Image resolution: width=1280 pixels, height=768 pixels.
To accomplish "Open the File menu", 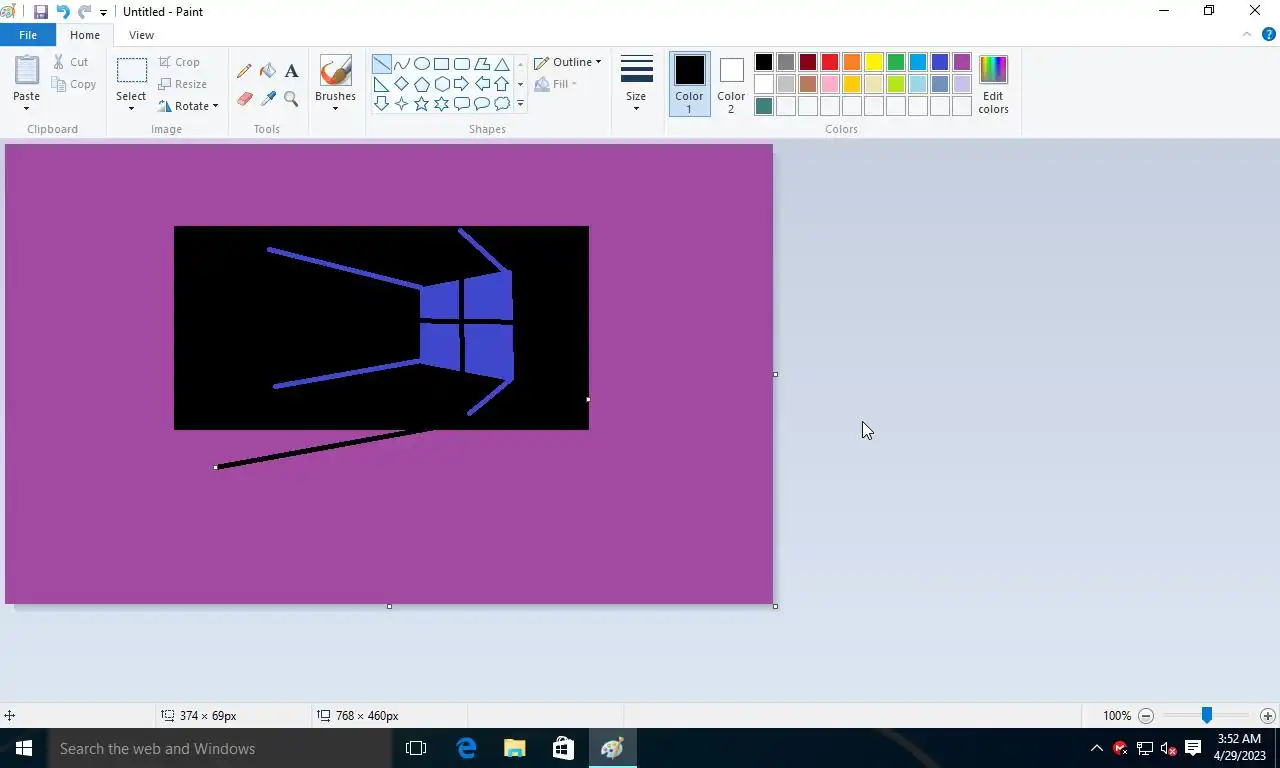I will (x=28, y=35).
